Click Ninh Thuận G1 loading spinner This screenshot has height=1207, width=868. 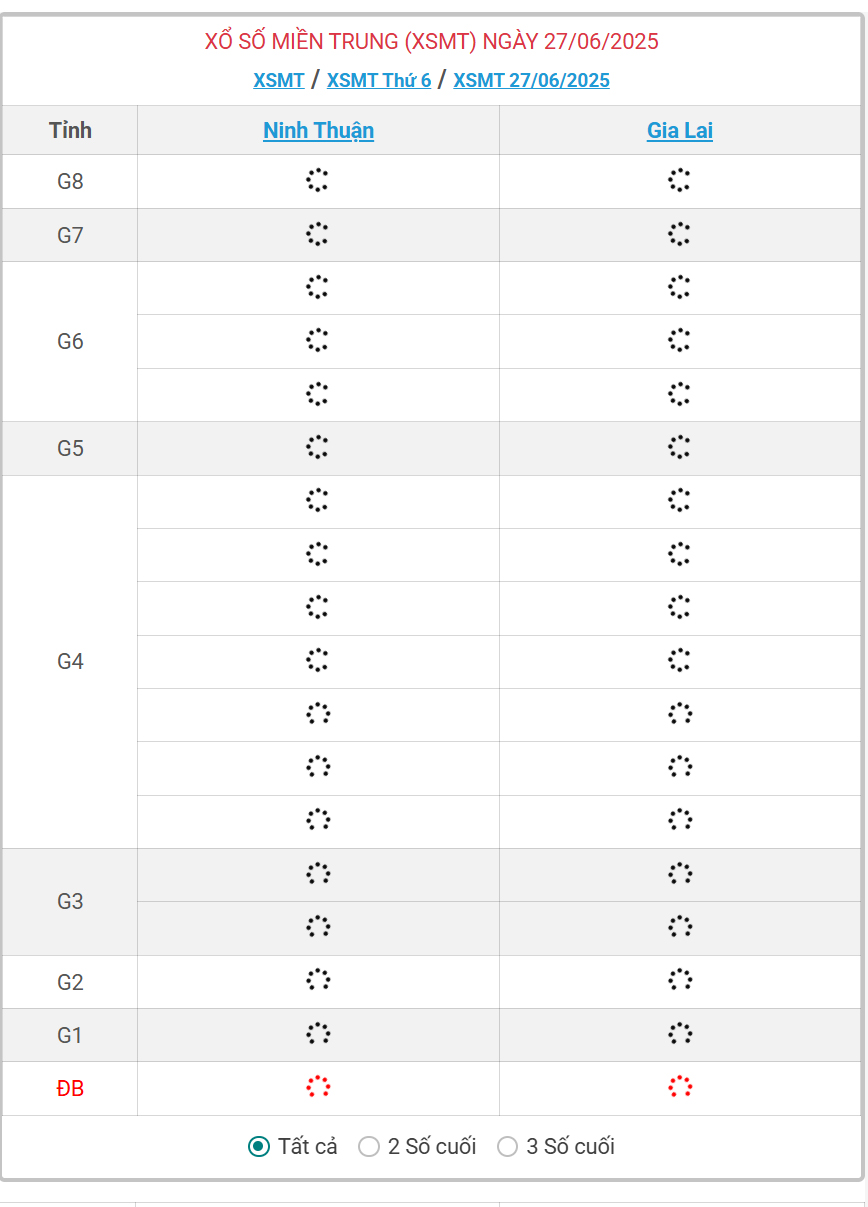[x=318, y=1034]
